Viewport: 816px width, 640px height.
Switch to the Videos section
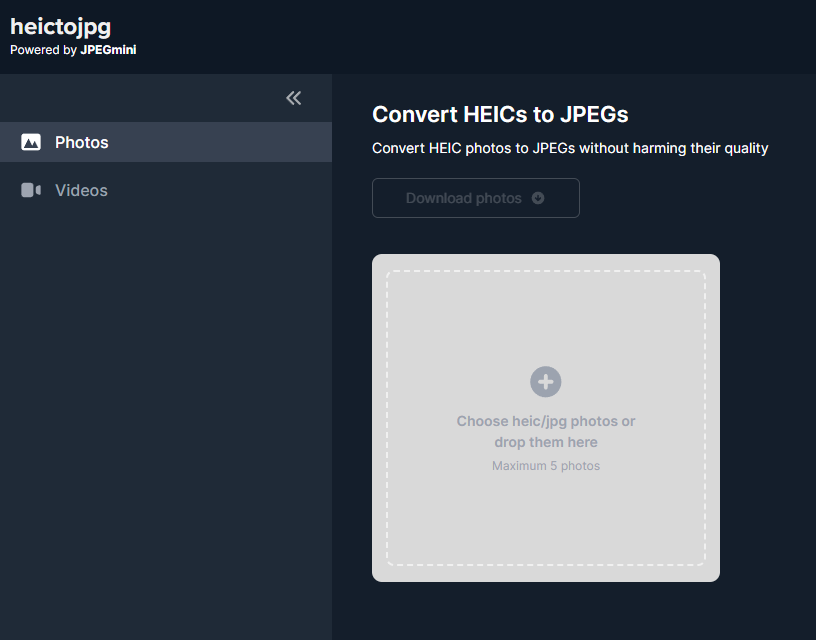pos(166,190)
